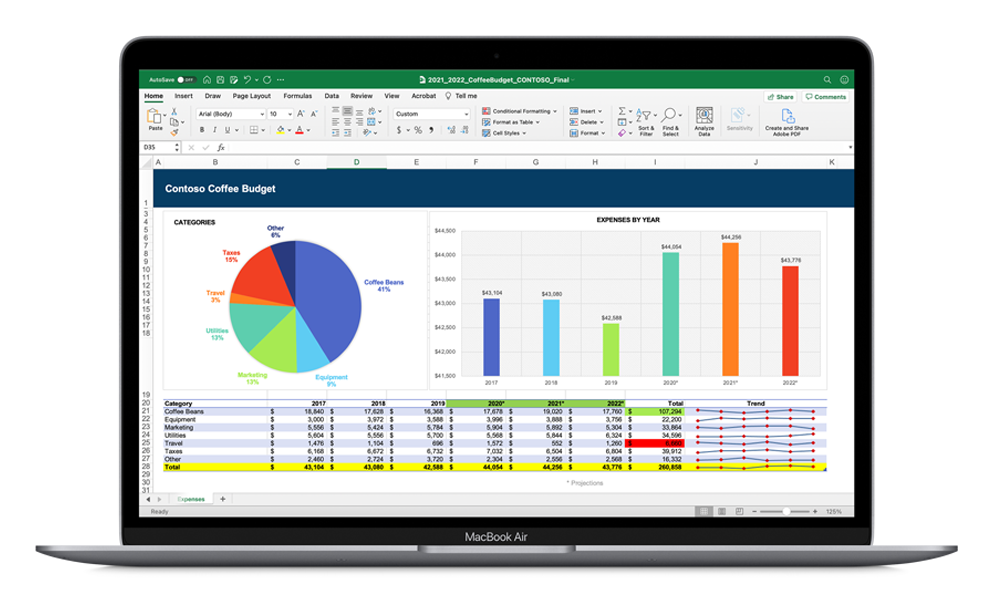Click the Name Box showing D35

(x=161, y=147)
